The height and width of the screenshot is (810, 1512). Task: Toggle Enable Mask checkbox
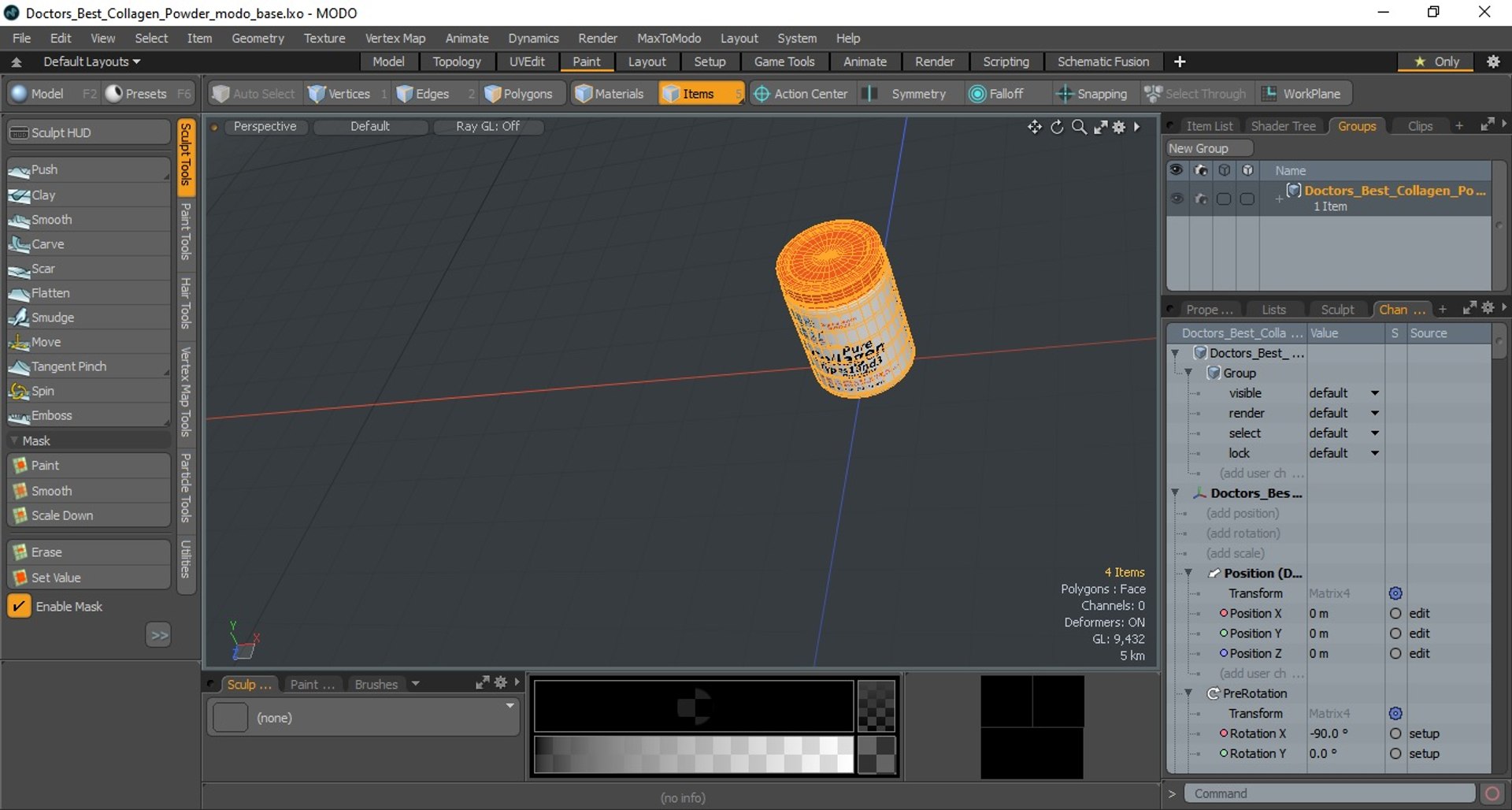tap(19, 606)
